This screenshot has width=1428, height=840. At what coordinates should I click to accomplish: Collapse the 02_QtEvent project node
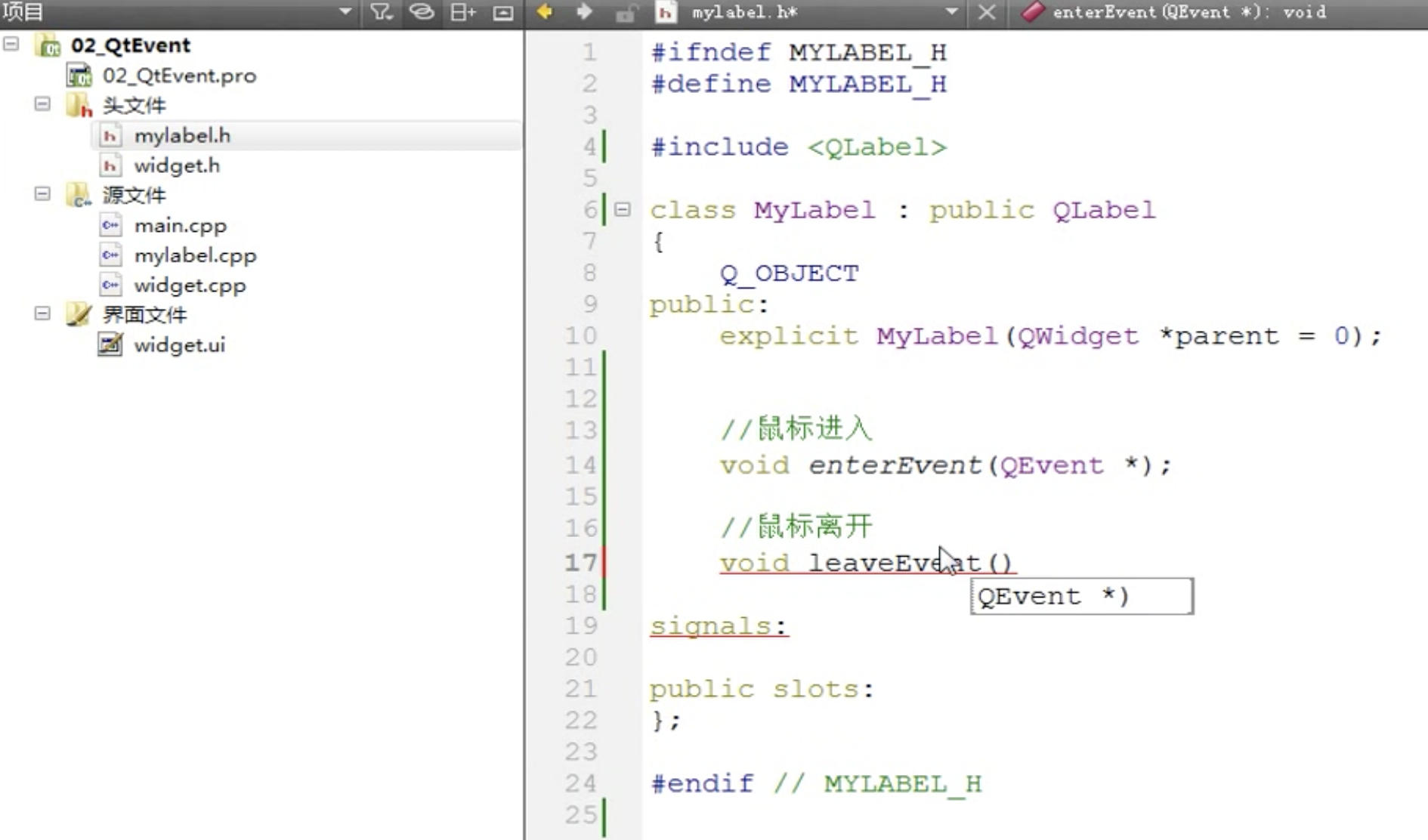tap(11, 44)
